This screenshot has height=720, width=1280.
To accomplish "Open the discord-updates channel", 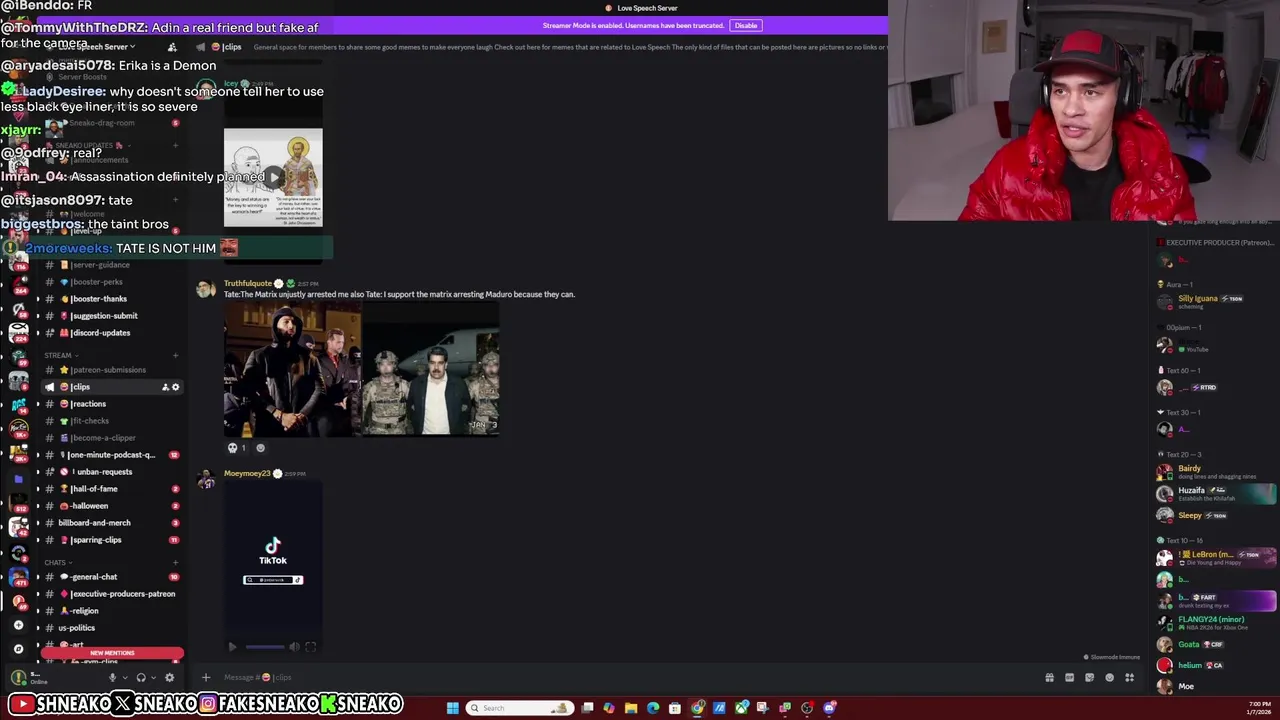I will click(110, 333).
